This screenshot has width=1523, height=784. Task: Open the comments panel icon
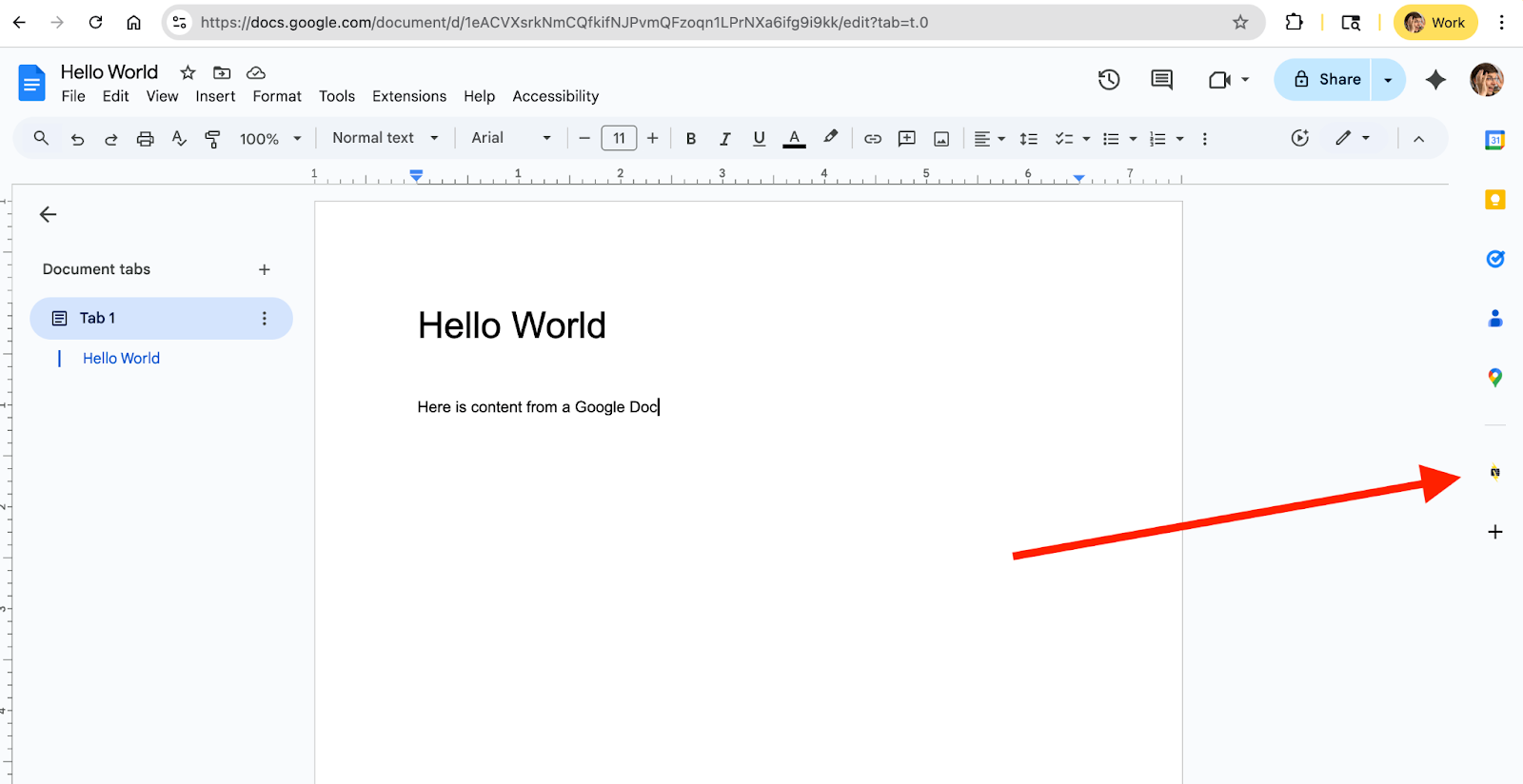pos(1161,80)
